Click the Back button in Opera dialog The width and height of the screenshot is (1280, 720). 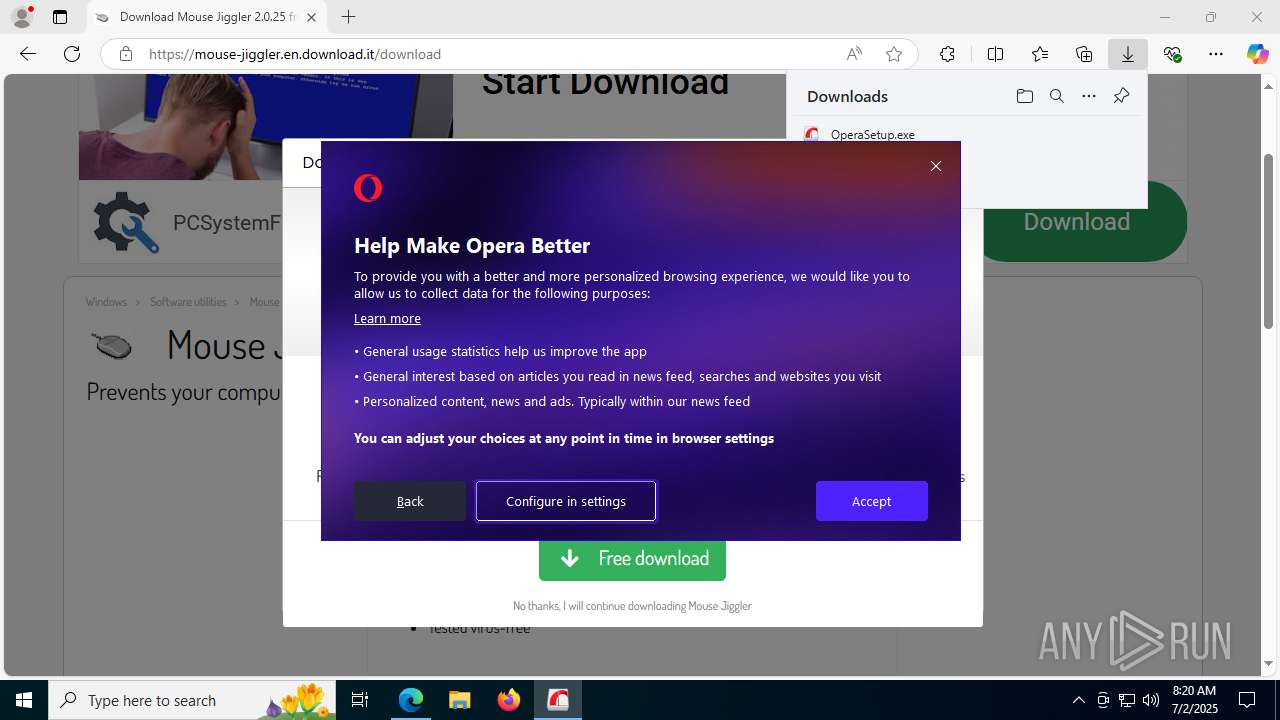click(x=410, y=501)
